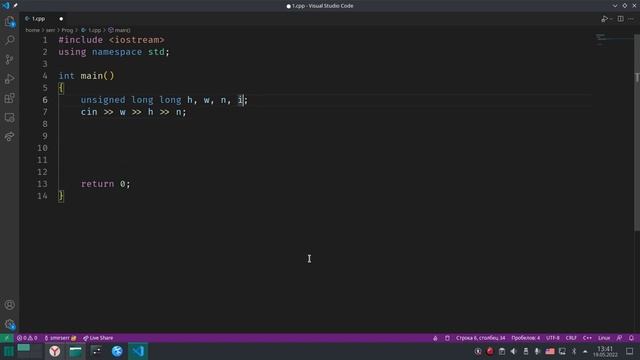Click the 'home' breadcrumb segment
The width and height of the screenshot is (640, 360).
coord(32,30)
